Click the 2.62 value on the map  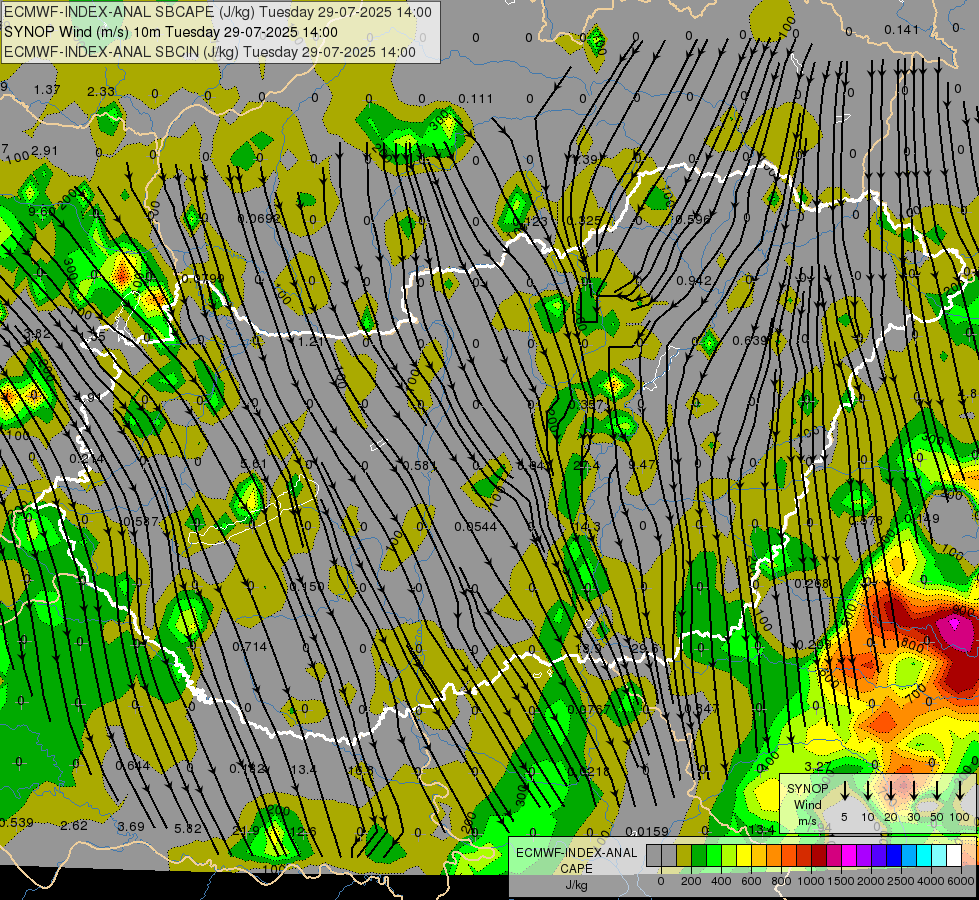tap(74, 825)
